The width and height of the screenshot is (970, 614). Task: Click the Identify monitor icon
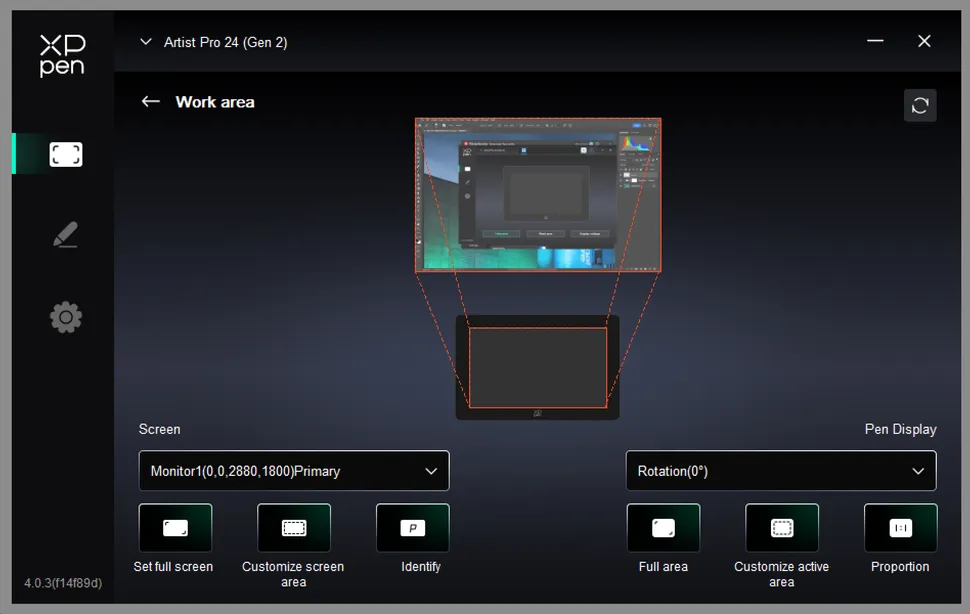pyautogui.click(x=412, y=528)
